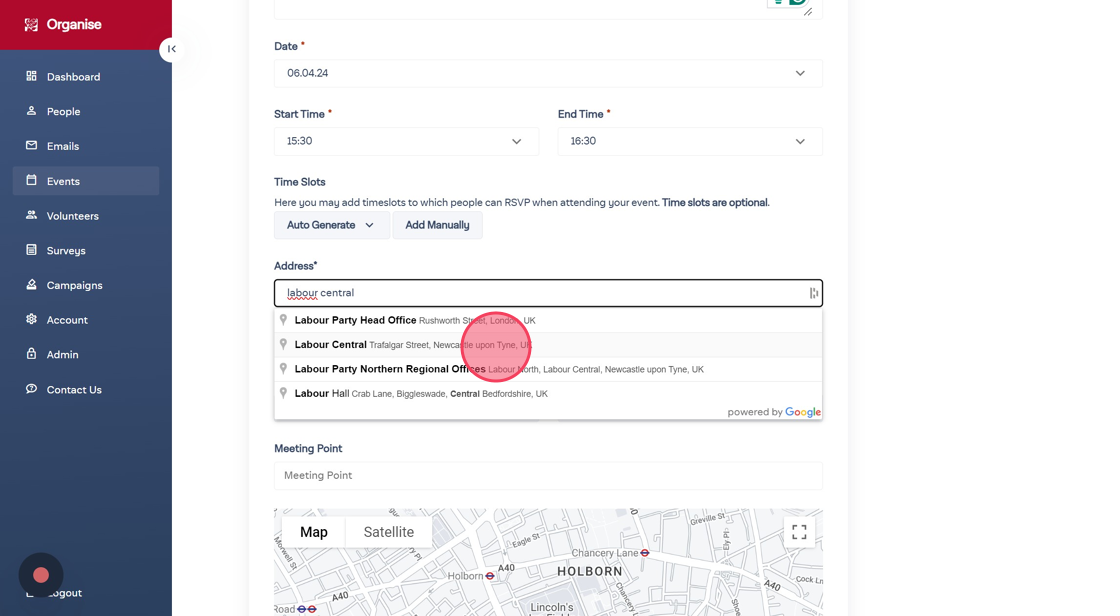Click the Emails envelope icon

[31, 145]
